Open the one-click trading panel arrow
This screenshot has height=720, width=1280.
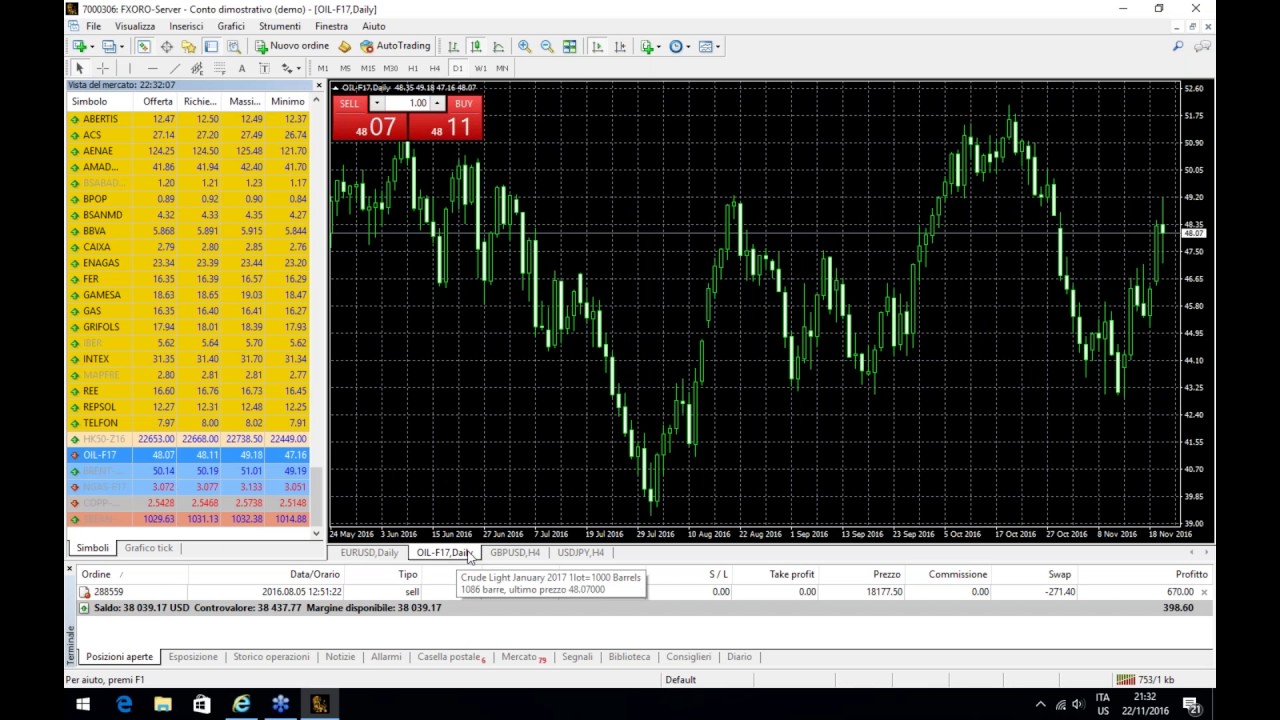tap(335, 87)
